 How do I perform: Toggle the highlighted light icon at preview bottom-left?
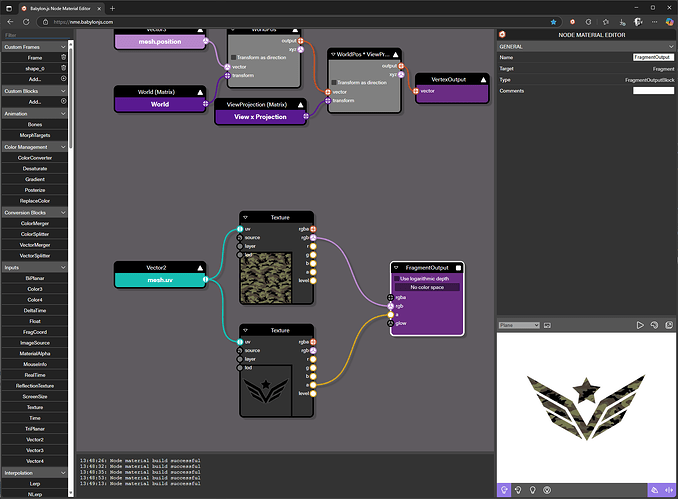click(x=504, y=490)
